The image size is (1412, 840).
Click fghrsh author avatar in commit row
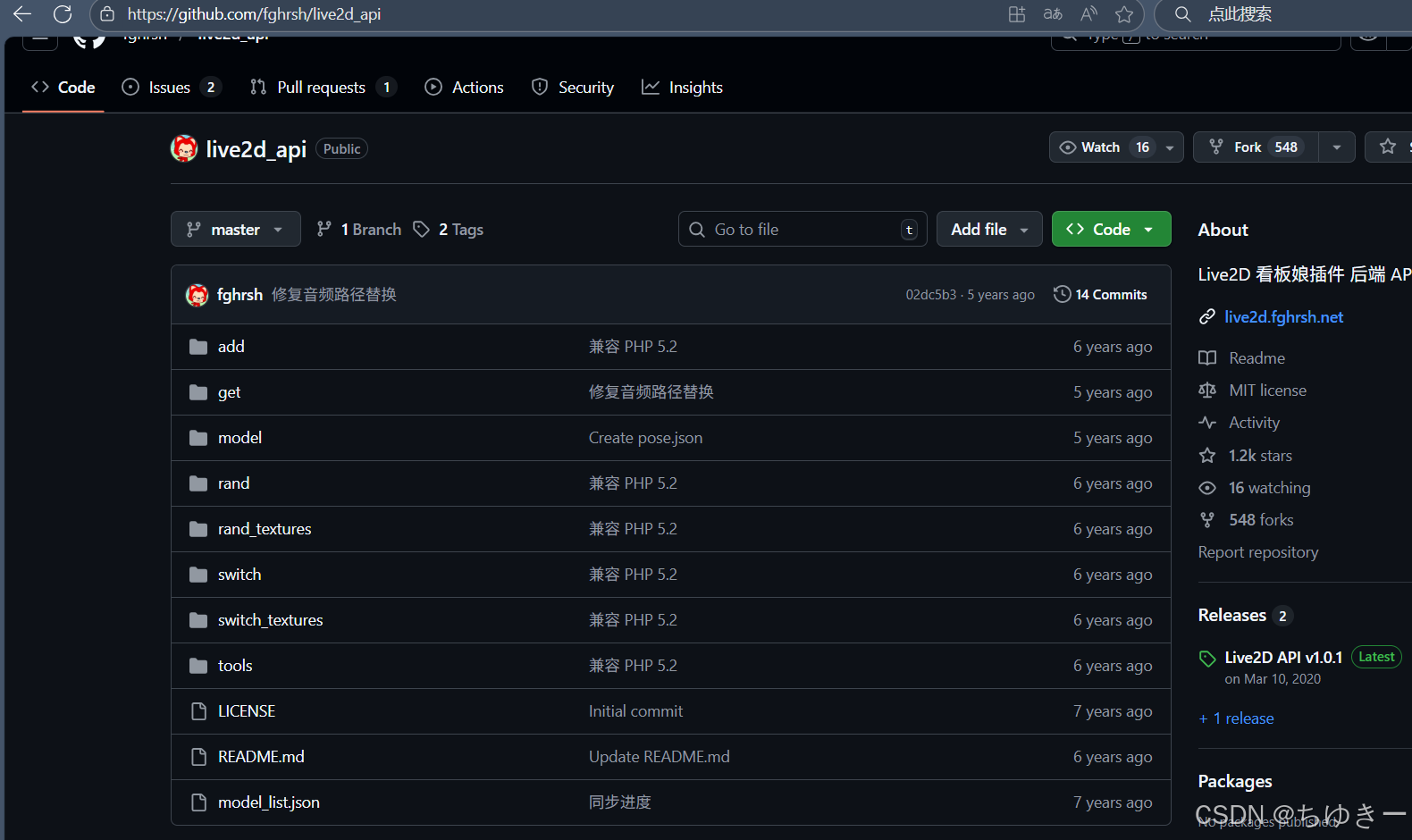click(x=197, y=295)
